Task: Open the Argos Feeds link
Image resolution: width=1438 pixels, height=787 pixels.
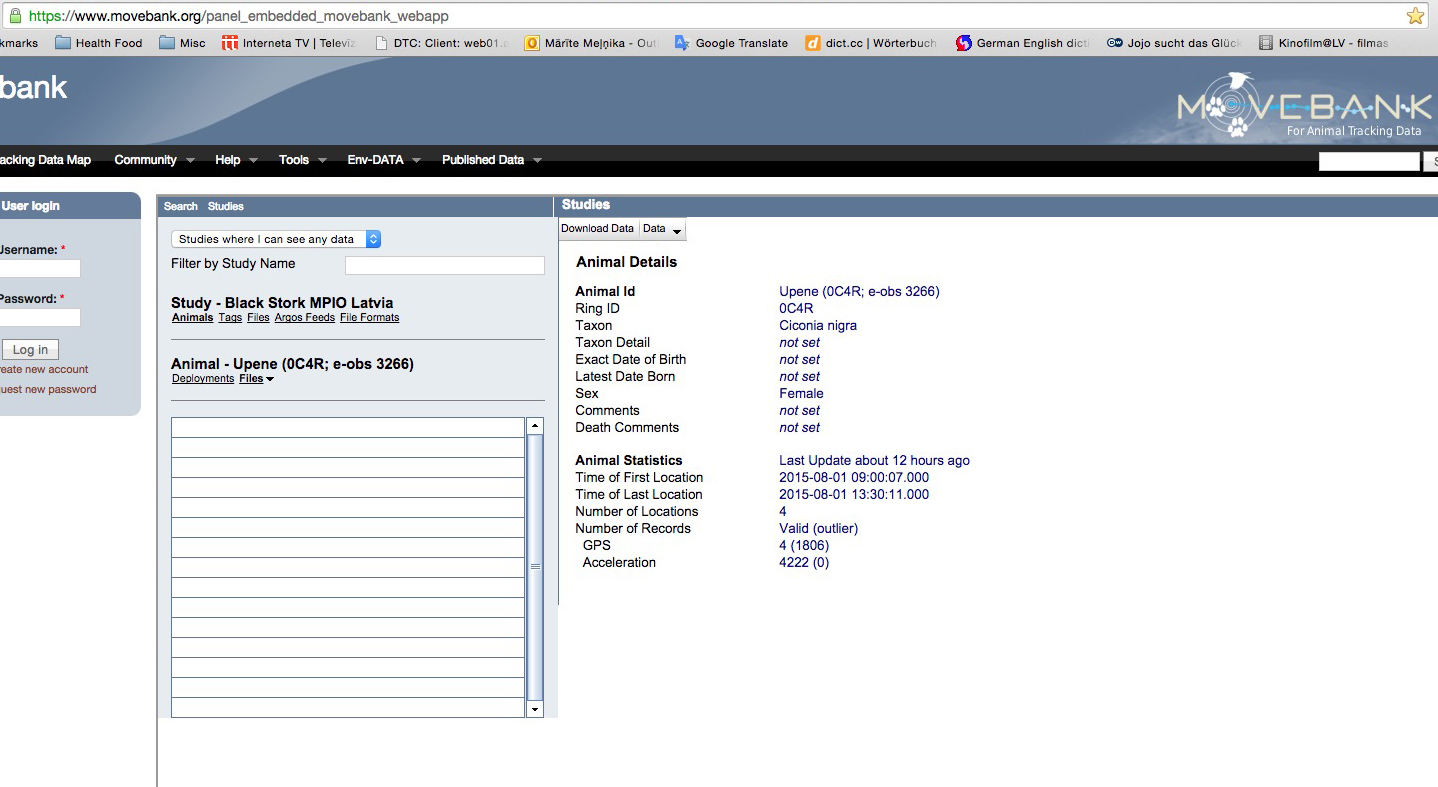Action: pos(305,318)
